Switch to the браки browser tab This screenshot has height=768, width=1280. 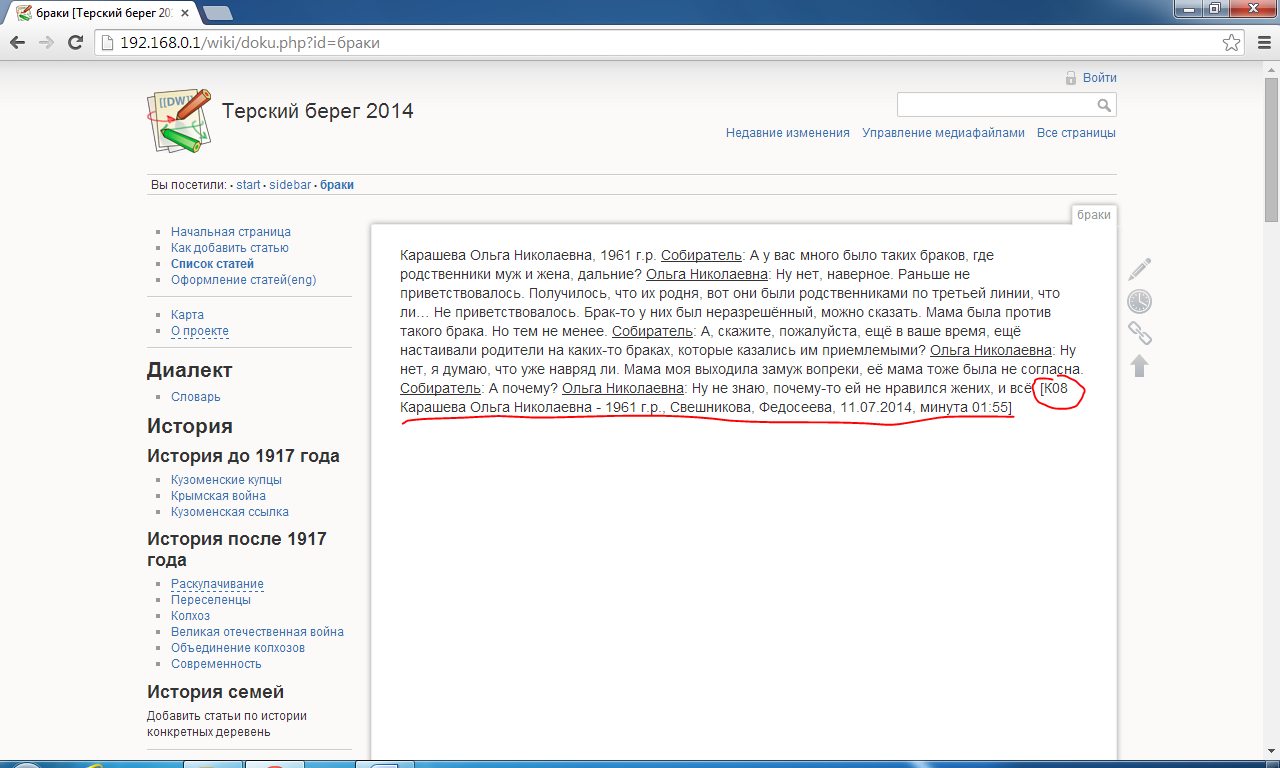click(100, 13)
